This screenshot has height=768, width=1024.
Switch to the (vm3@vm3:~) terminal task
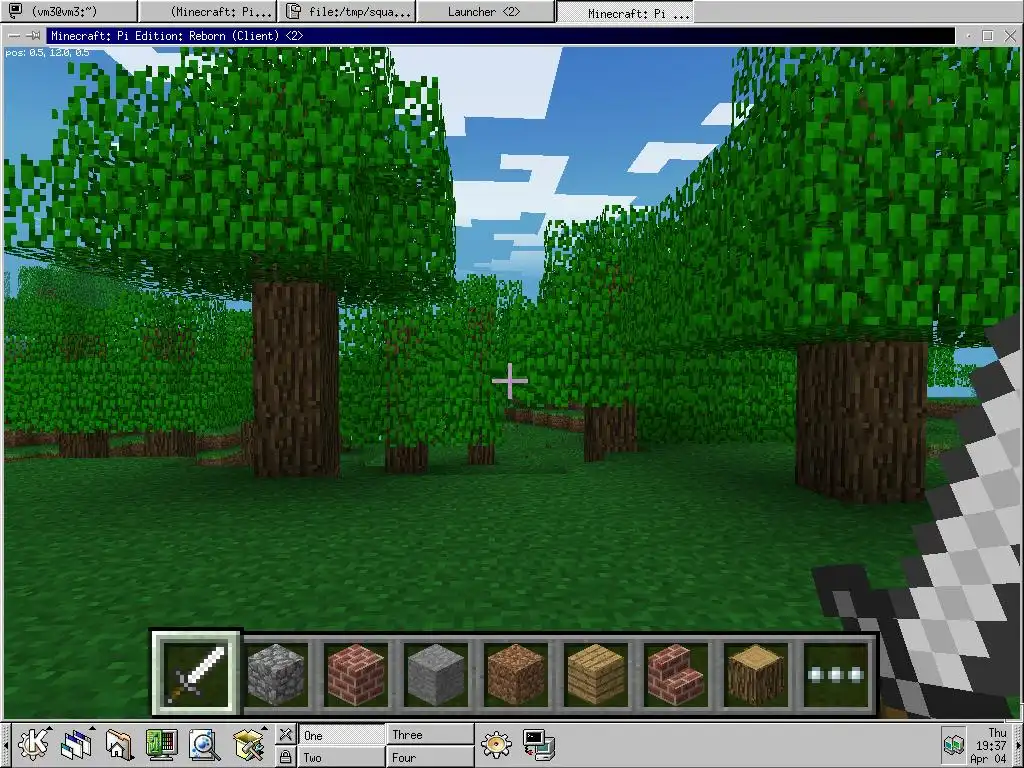(x=69, y=12)
